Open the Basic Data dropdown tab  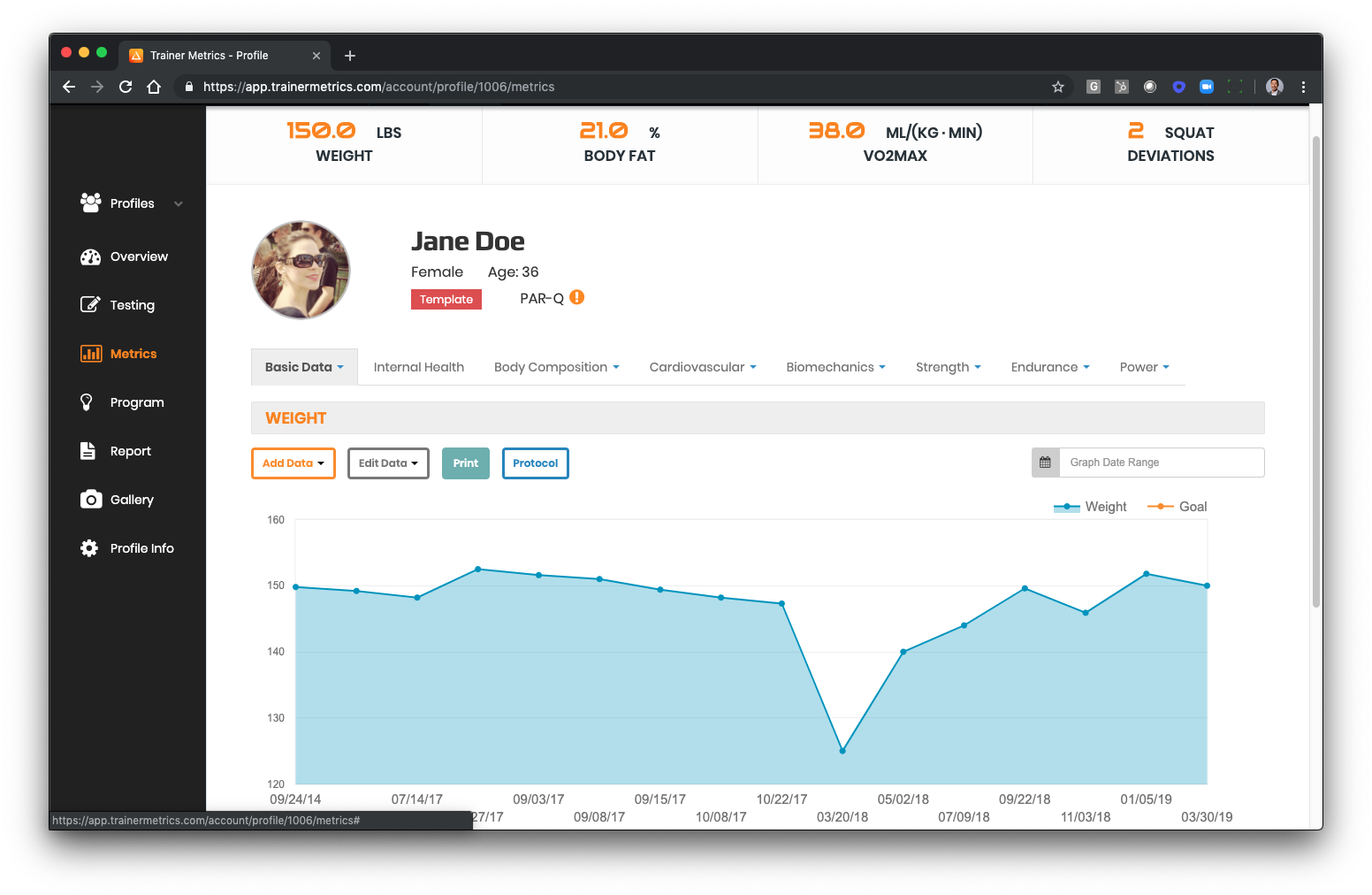coord(304,367)
